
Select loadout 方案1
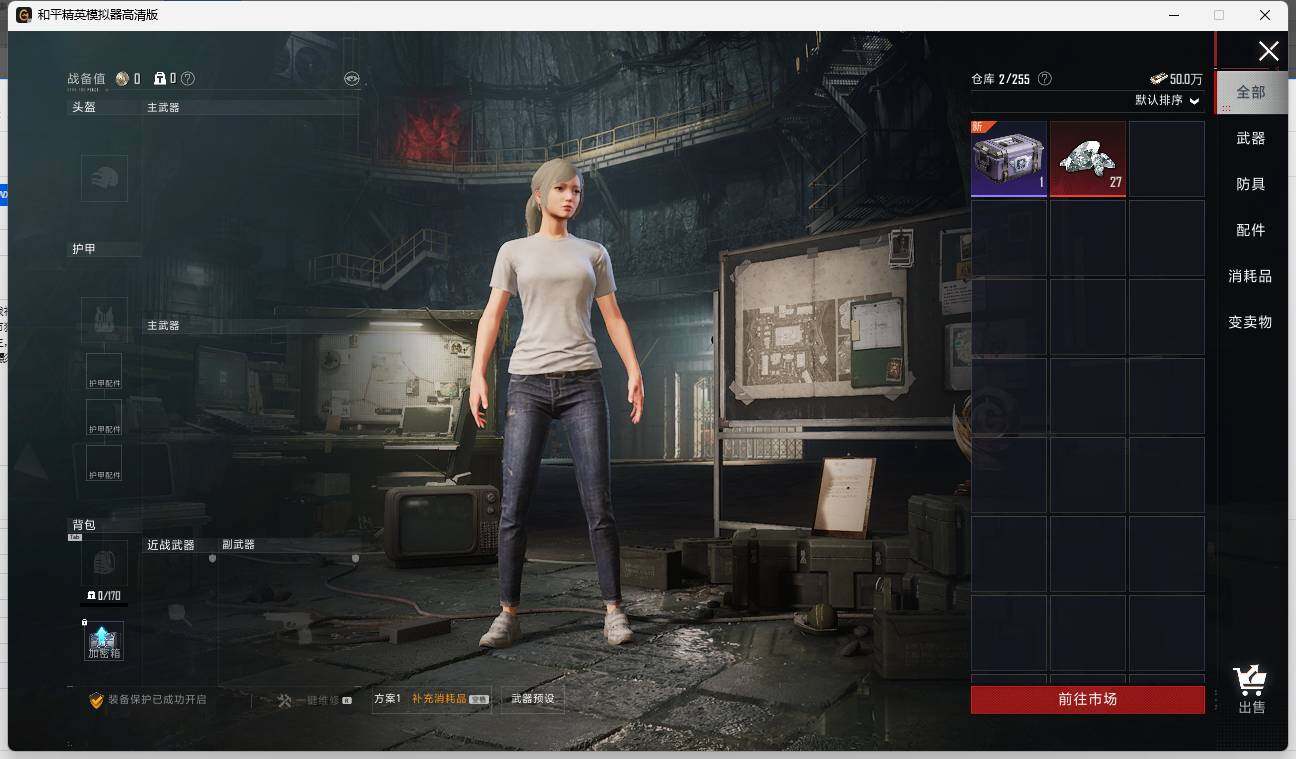point(387,699)
